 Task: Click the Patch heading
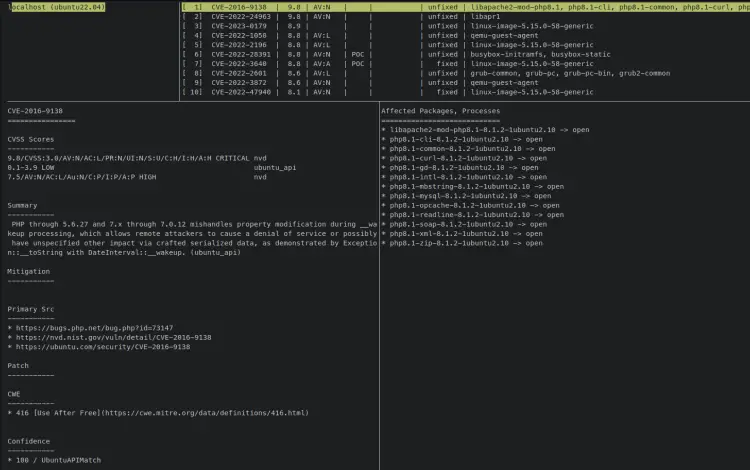pyautogui.click(x=18, y=366)
